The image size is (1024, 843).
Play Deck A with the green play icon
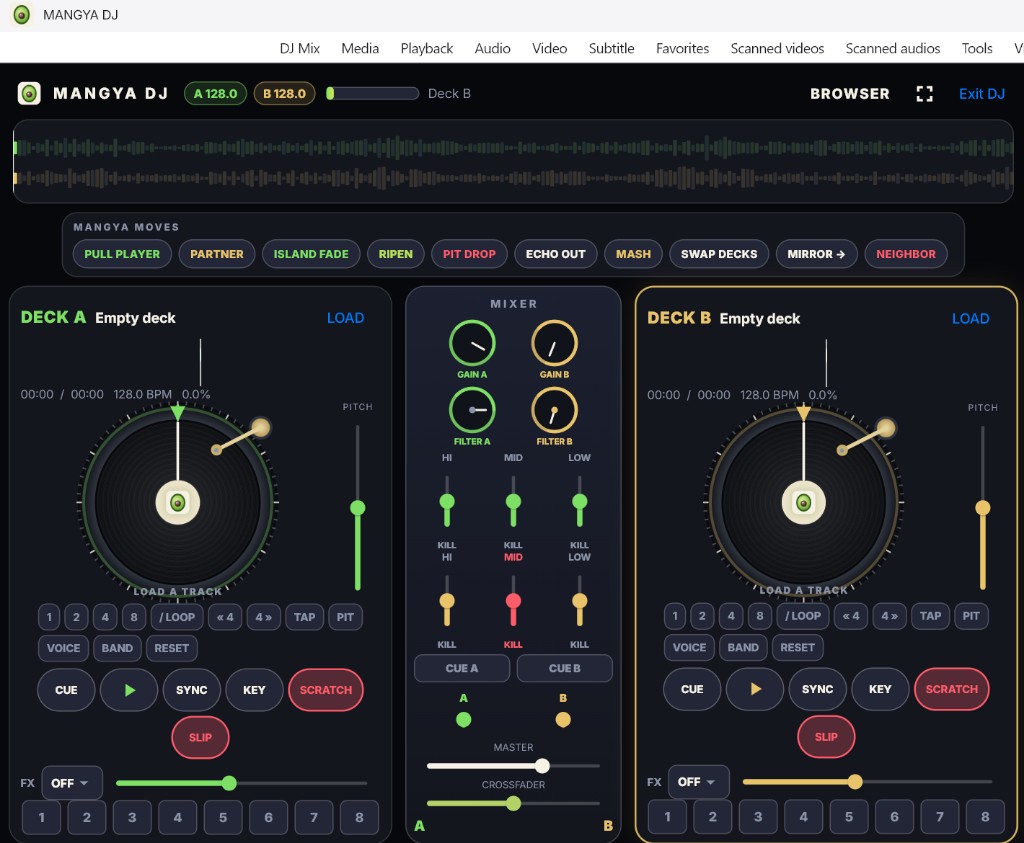coord(129,690)
